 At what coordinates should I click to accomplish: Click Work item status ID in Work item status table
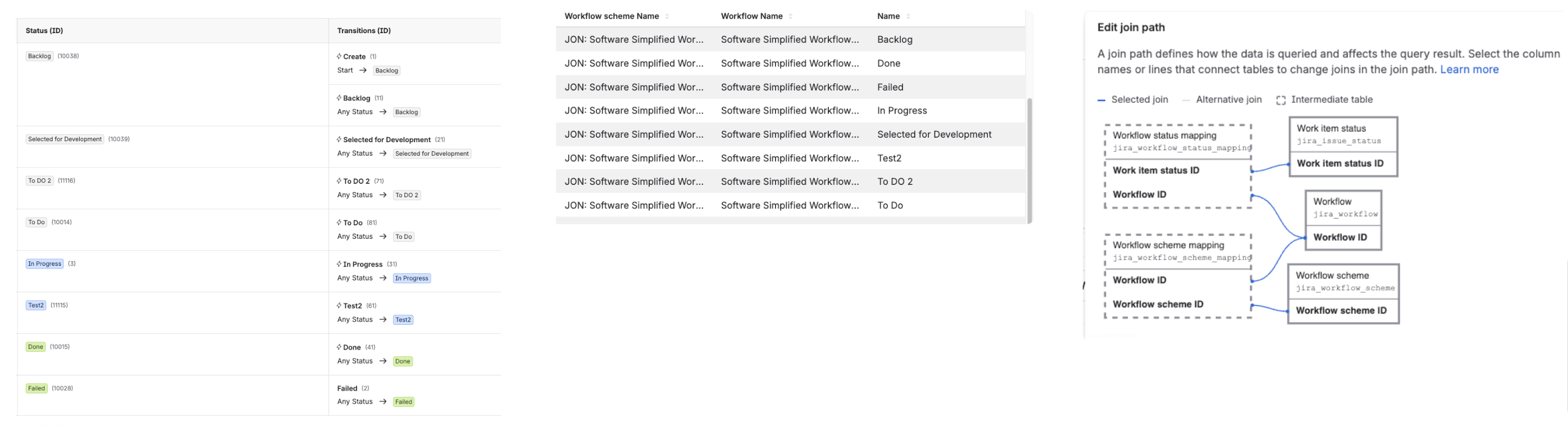1340,164
